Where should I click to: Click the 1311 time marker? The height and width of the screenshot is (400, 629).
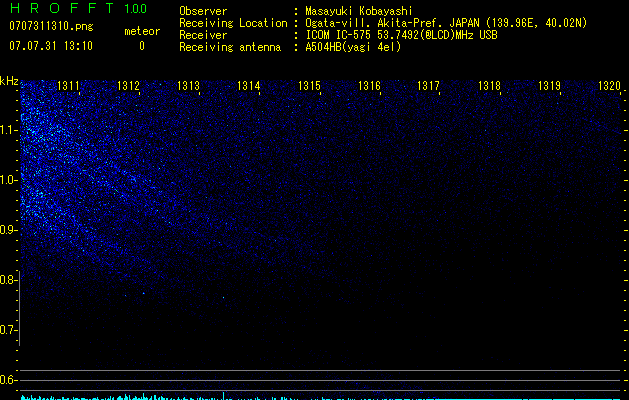click(x=68, y=86)
